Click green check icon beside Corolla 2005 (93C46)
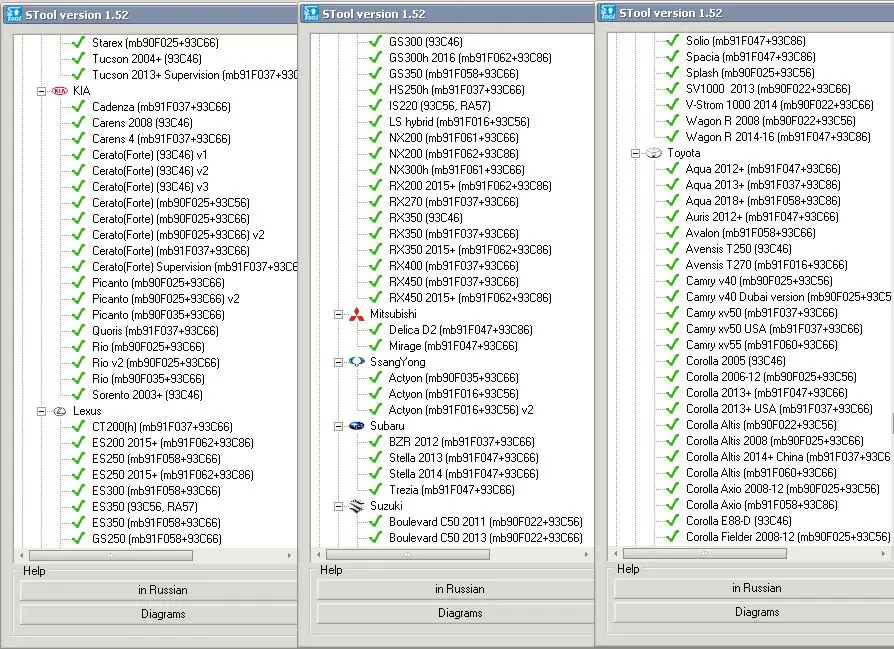The width and height of the screenshot is (894, 649). point(673,360)
